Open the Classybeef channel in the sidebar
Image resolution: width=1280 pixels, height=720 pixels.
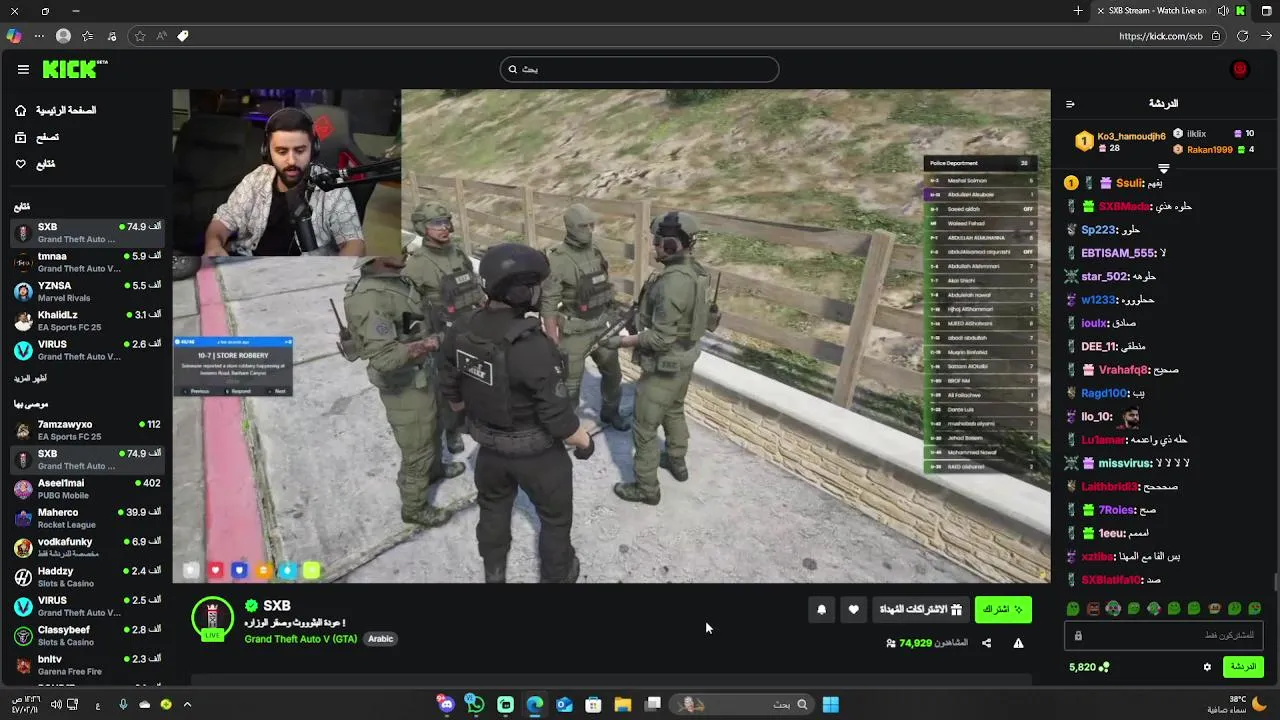coord(86,635)
